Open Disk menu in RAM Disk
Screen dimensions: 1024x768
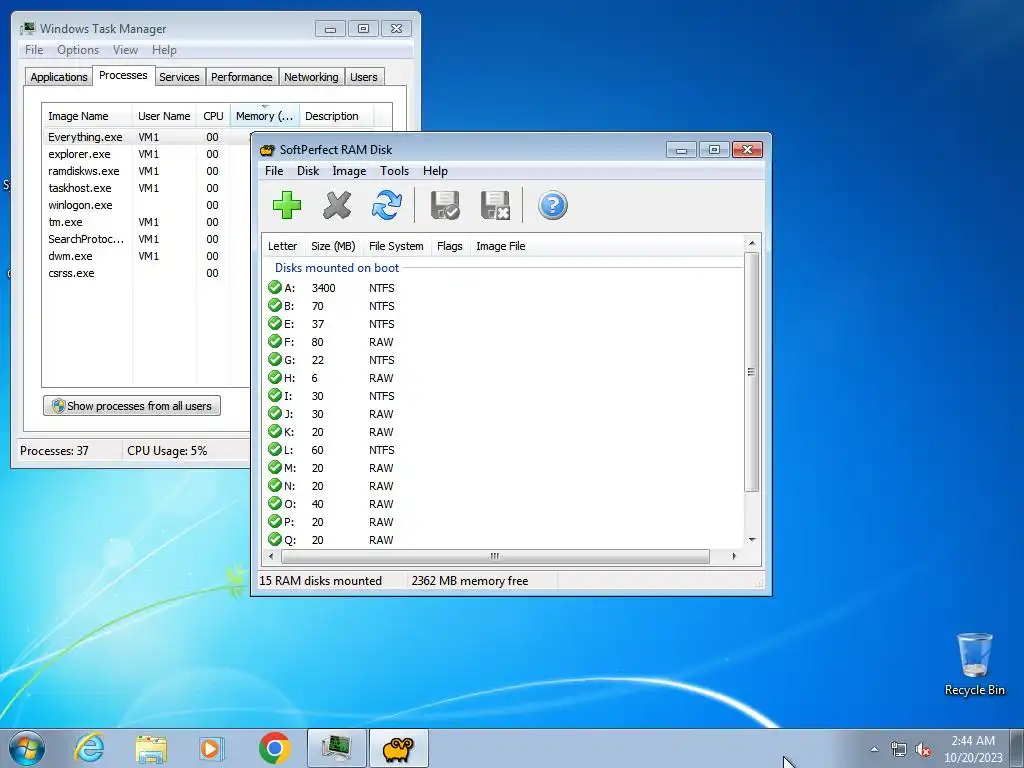pyautogui.click(x=308, y=171)
